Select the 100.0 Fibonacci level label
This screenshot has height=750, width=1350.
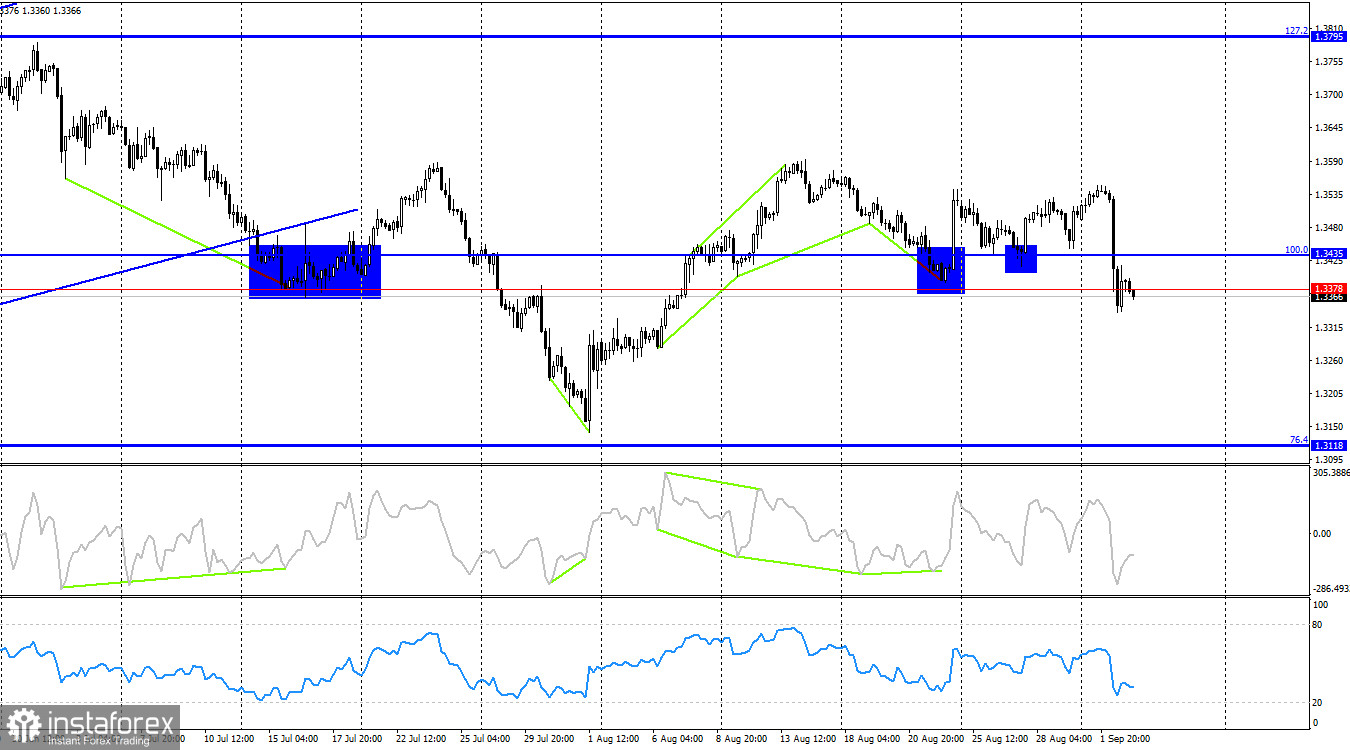pyautogui.click(x=1297, y=249)
